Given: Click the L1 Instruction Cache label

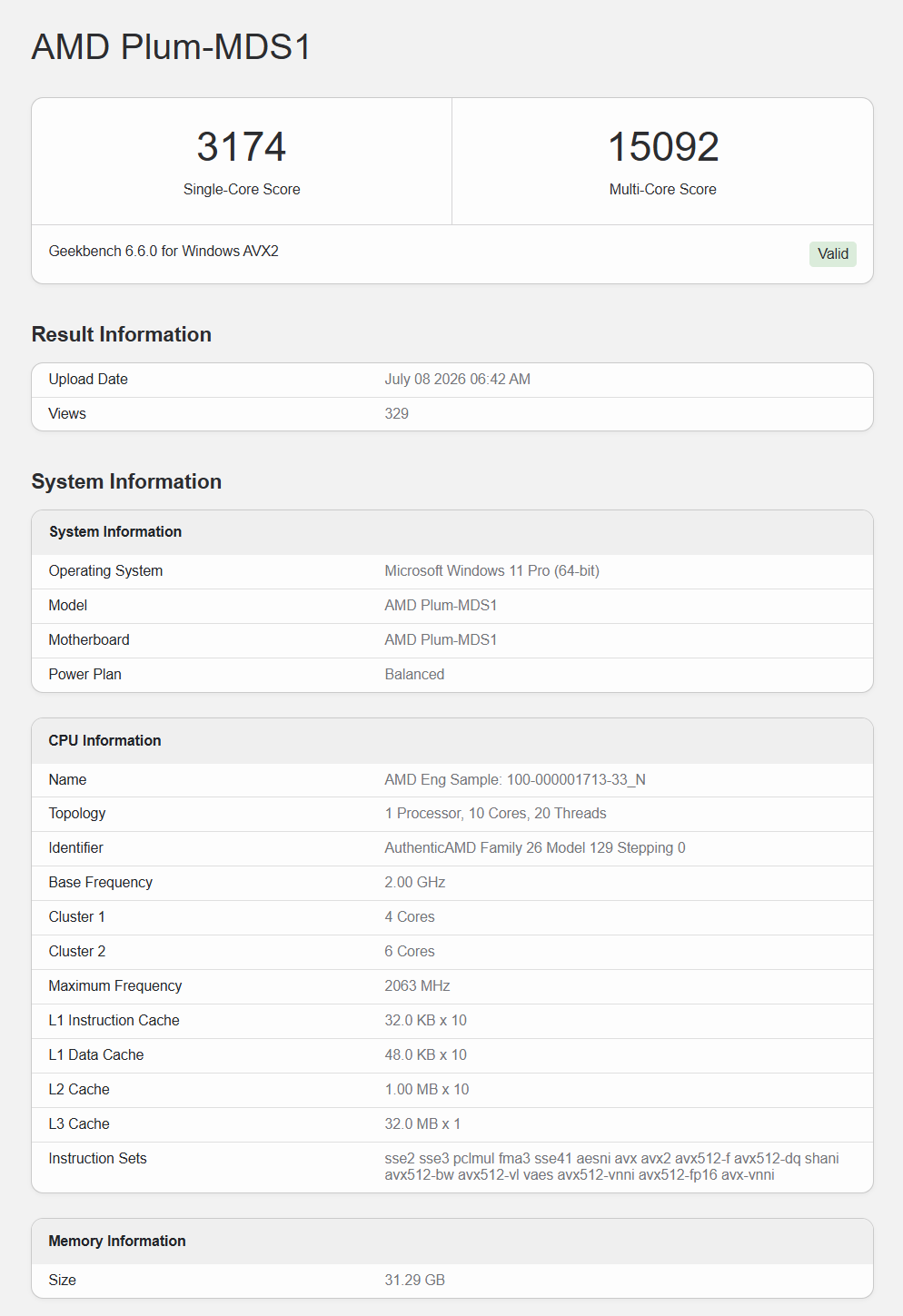Looking at the screenshot, I should coord(114,1020).
